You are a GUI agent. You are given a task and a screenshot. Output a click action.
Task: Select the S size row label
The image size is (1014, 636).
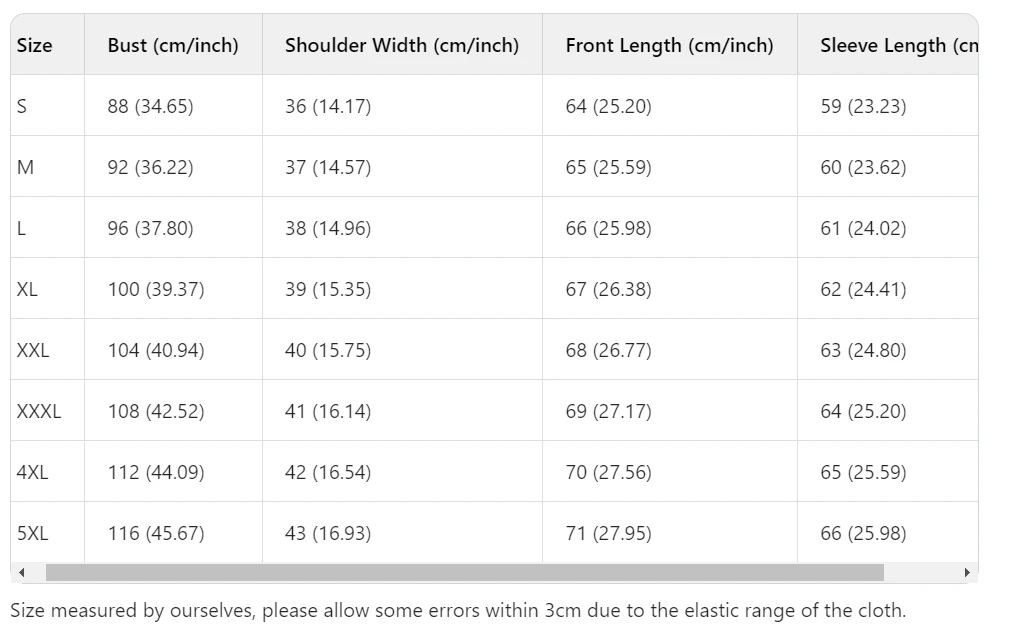click(22, 106)
